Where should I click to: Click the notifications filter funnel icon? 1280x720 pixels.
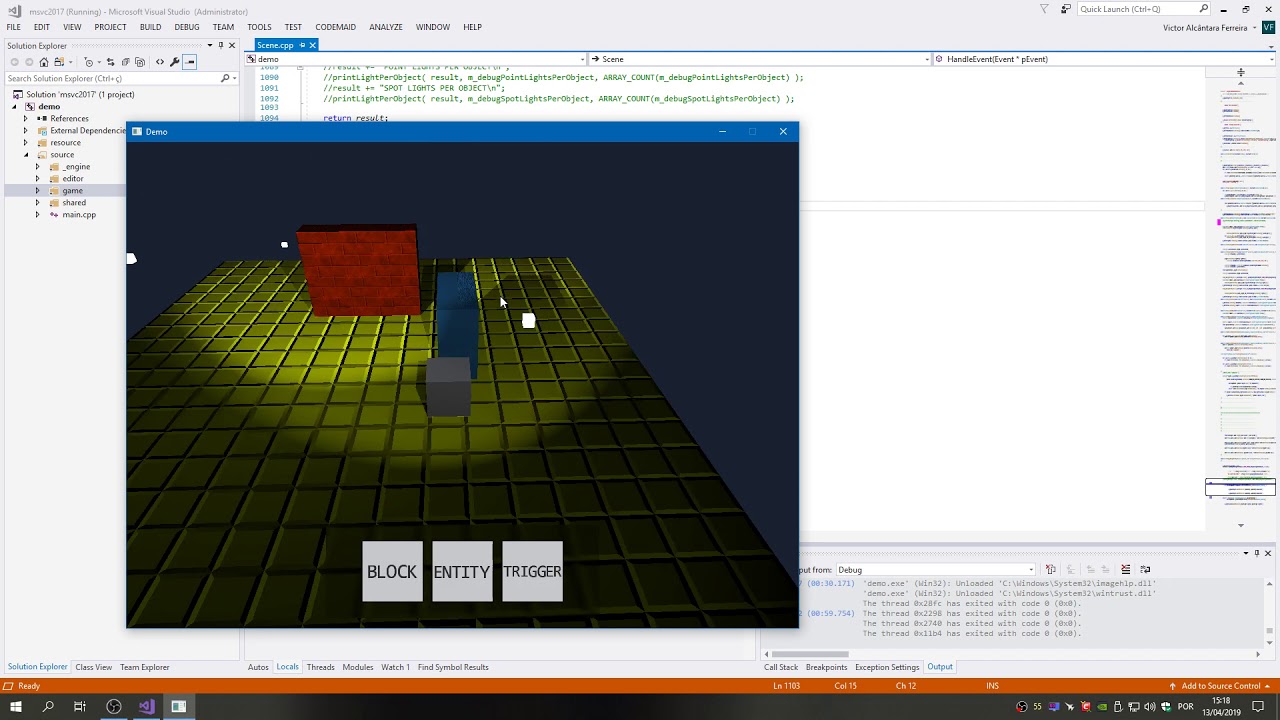click(1044, 9)
